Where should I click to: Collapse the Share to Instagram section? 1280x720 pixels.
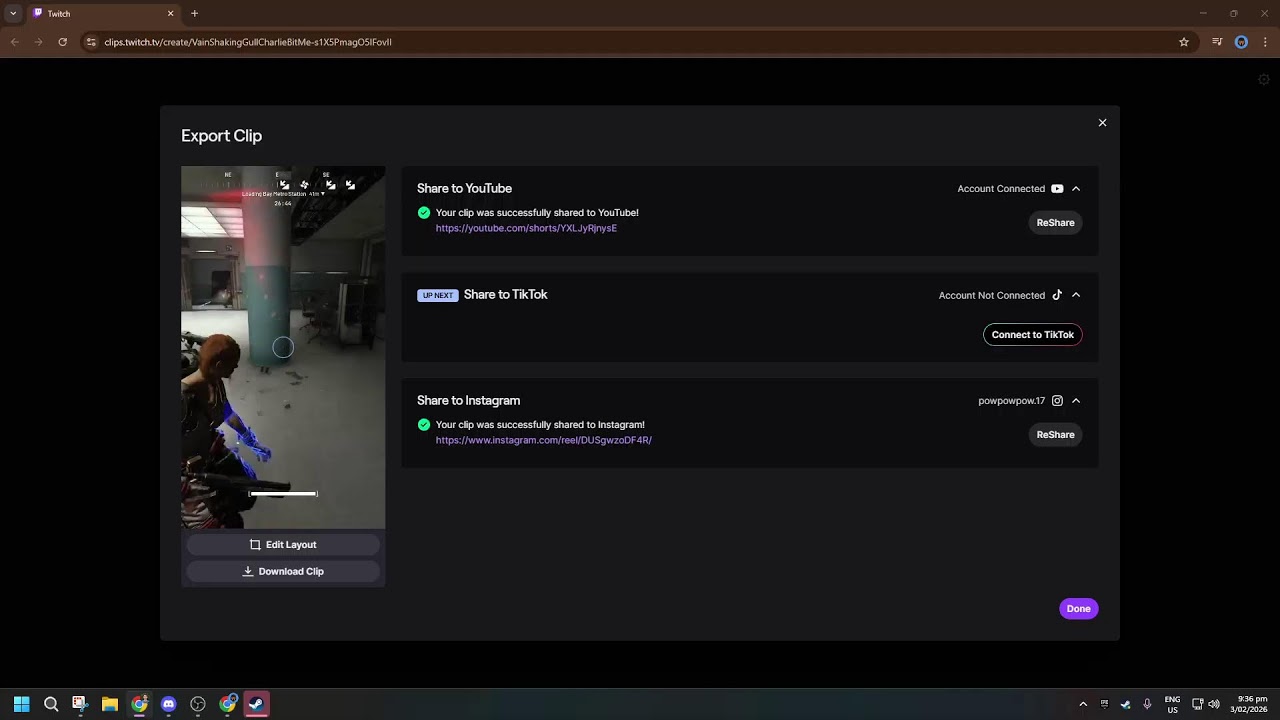coord(1076,401)
